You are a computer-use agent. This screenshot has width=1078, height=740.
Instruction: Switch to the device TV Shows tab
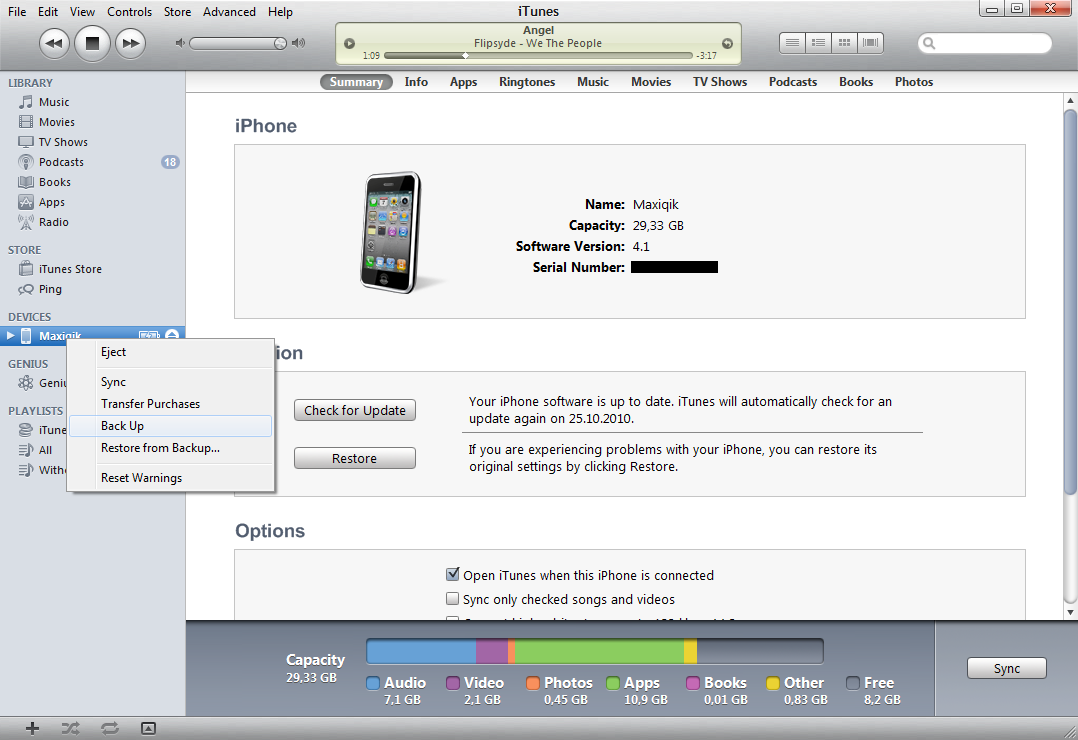point(720,82)
